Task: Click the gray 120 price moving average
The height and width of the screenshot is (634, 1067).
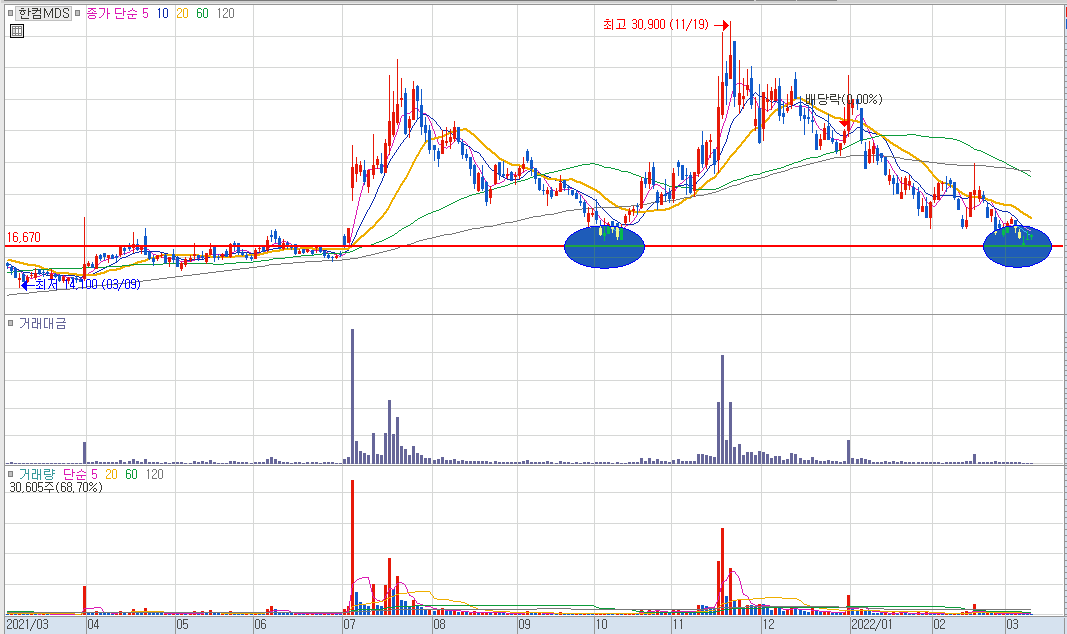Action: click(x=225, y=13)
